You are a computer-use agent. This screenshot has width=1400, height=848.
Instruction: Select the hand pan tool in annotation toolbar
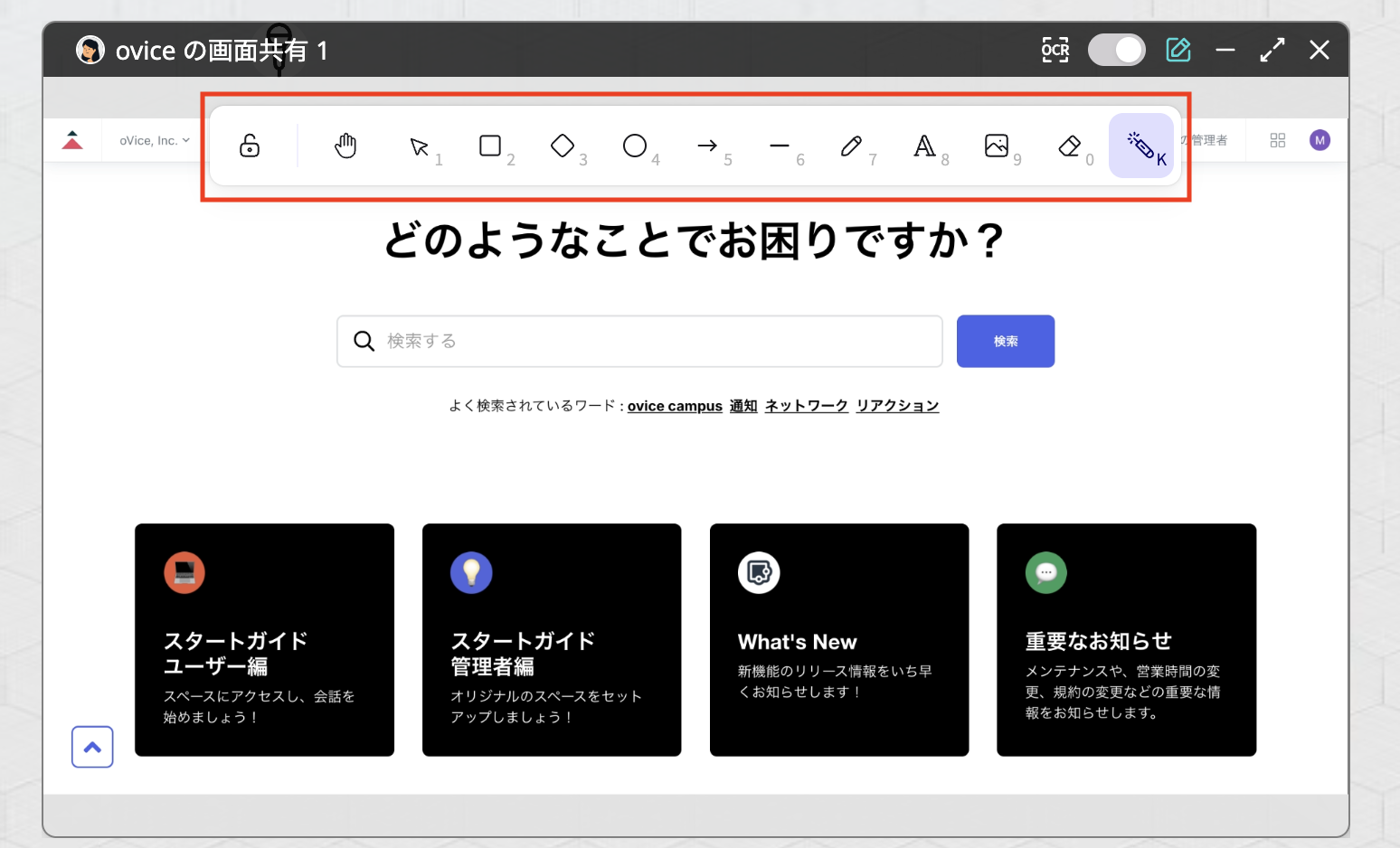(345, 146)
